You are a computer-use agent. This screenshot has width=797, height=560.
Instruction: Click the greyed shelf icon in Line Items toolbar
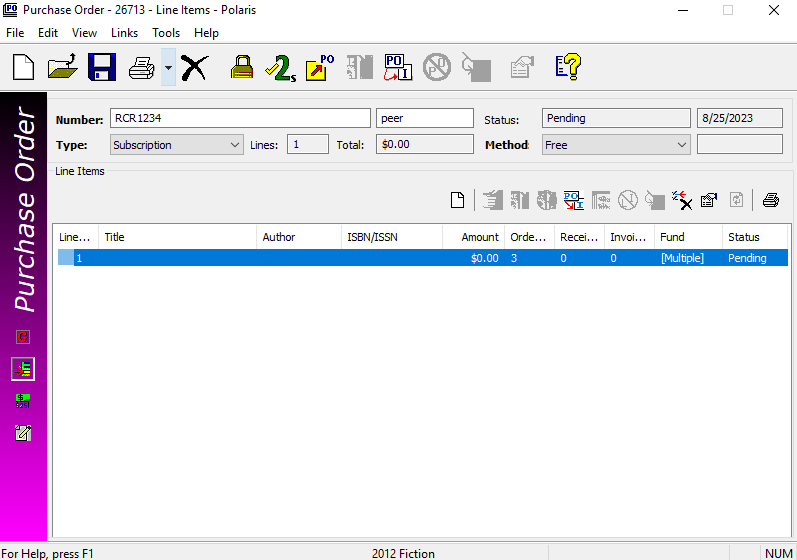[601, 200]
